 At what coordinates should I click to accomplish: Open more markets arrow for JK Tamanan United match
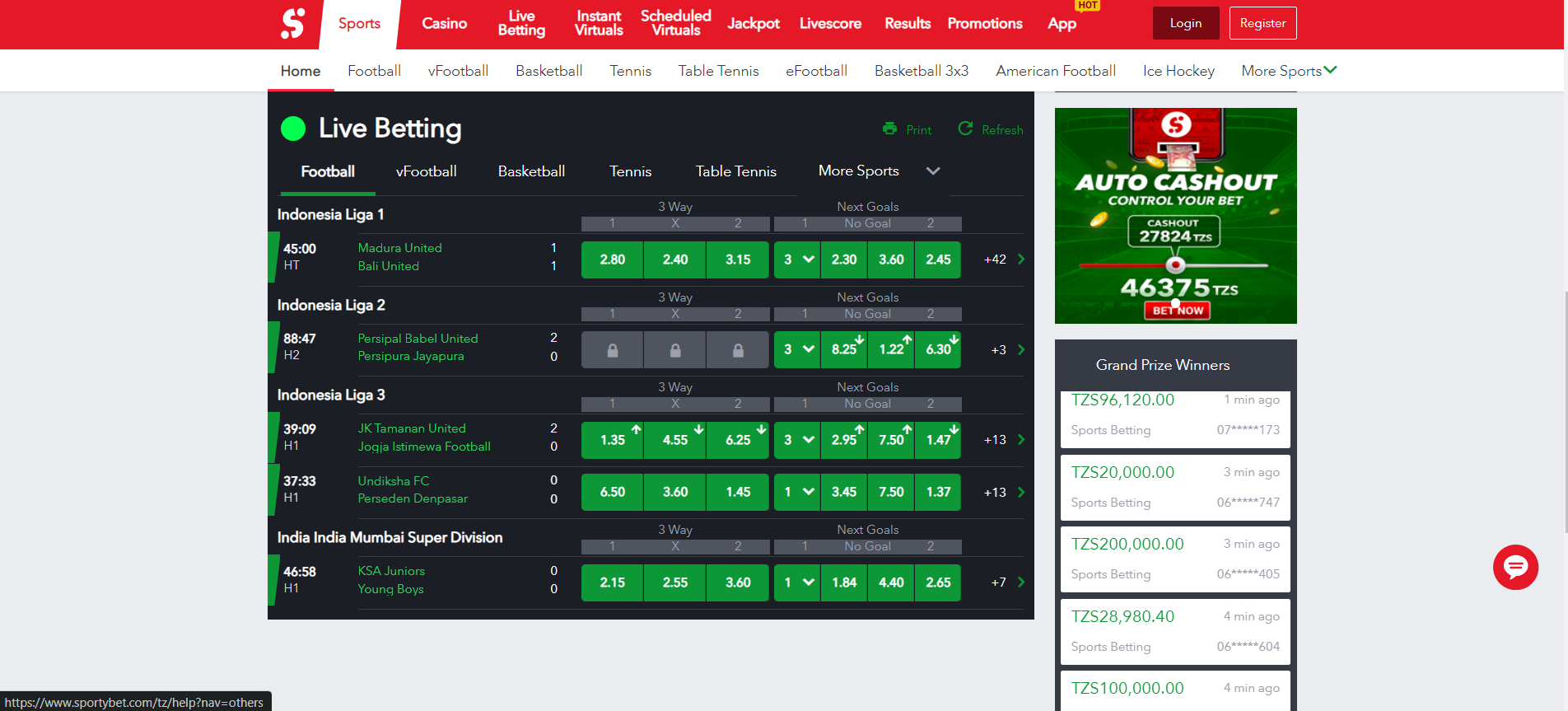pos(1021,440)
